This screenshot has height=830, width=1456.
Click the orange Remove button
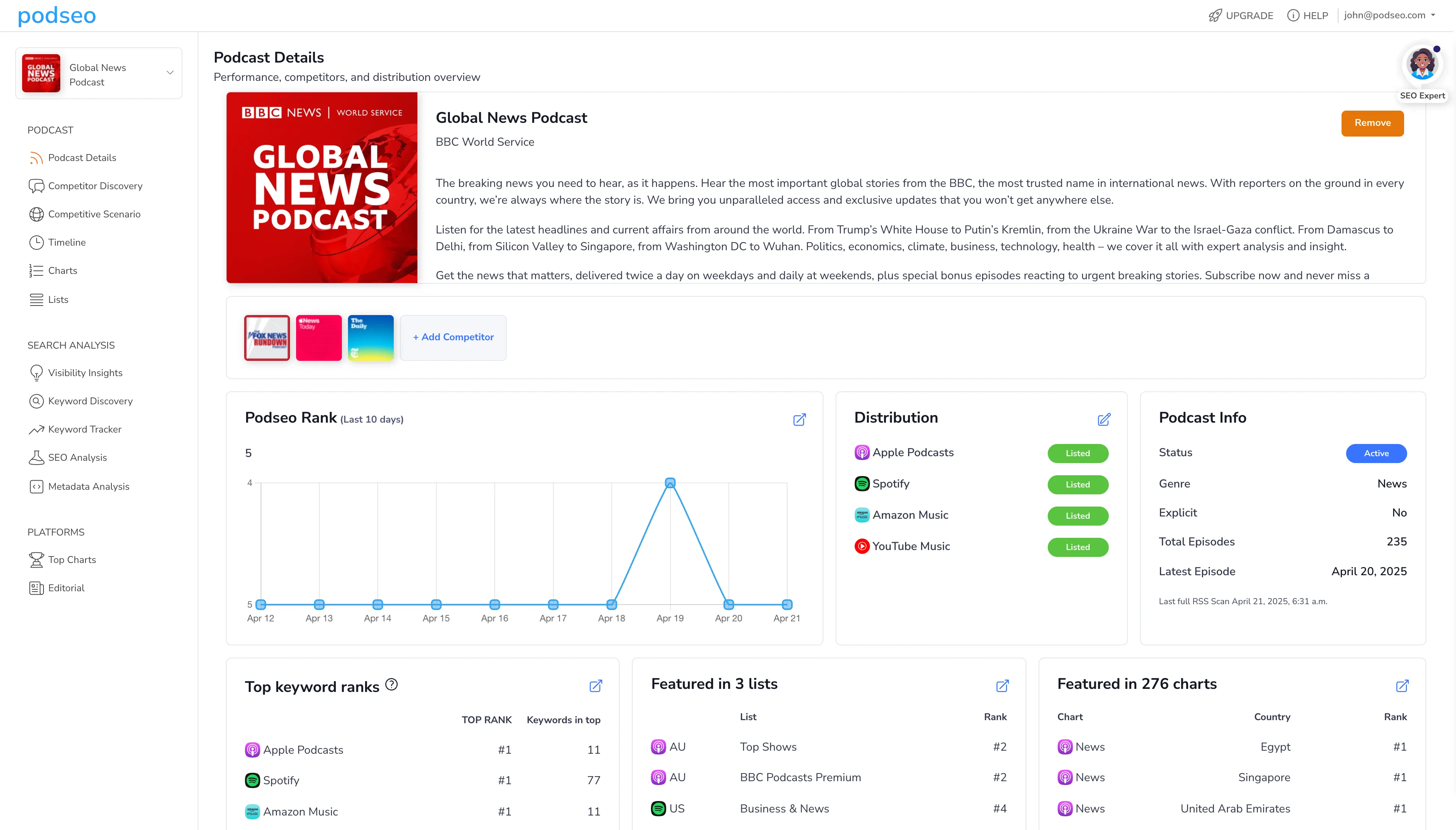1372,123
